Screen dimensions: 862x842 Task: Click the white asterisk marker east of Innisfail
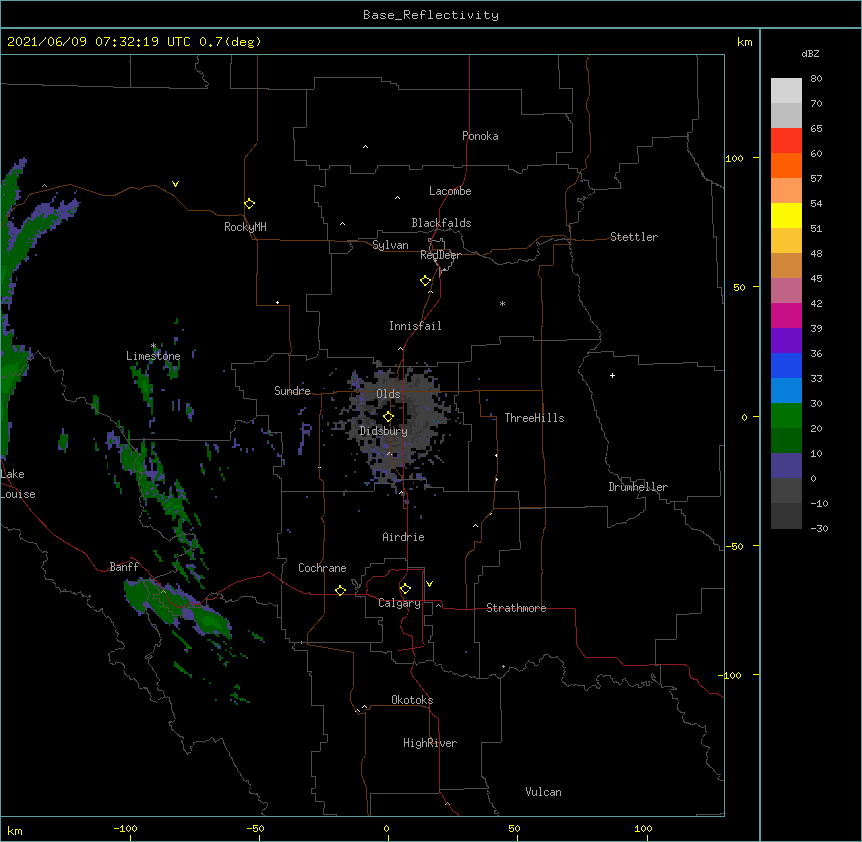click(x=502, y=303)
